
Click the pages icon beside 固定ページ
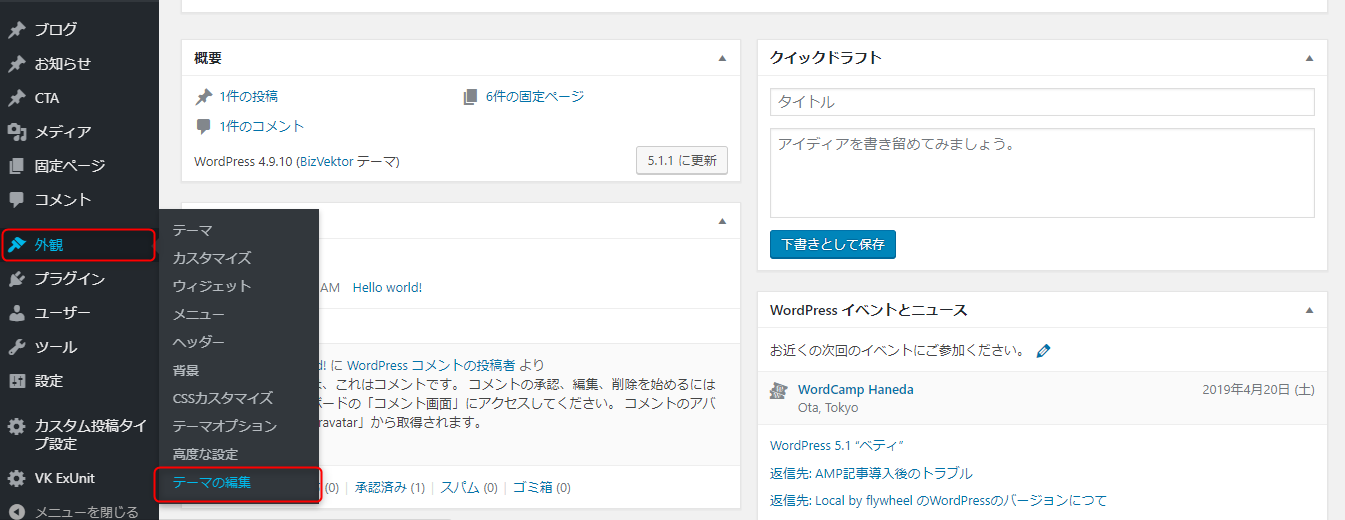tap(16, 166)
